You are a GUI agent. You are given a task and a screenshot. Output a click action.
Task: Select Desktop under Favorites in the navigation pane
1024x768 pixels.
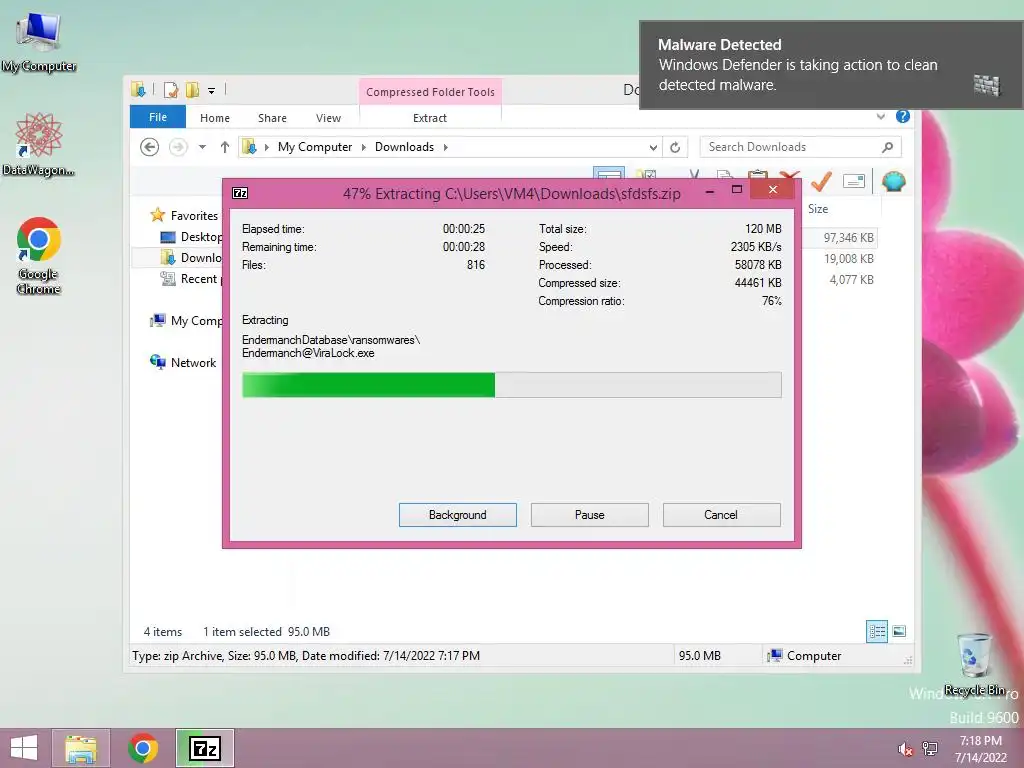click(193, 236)
